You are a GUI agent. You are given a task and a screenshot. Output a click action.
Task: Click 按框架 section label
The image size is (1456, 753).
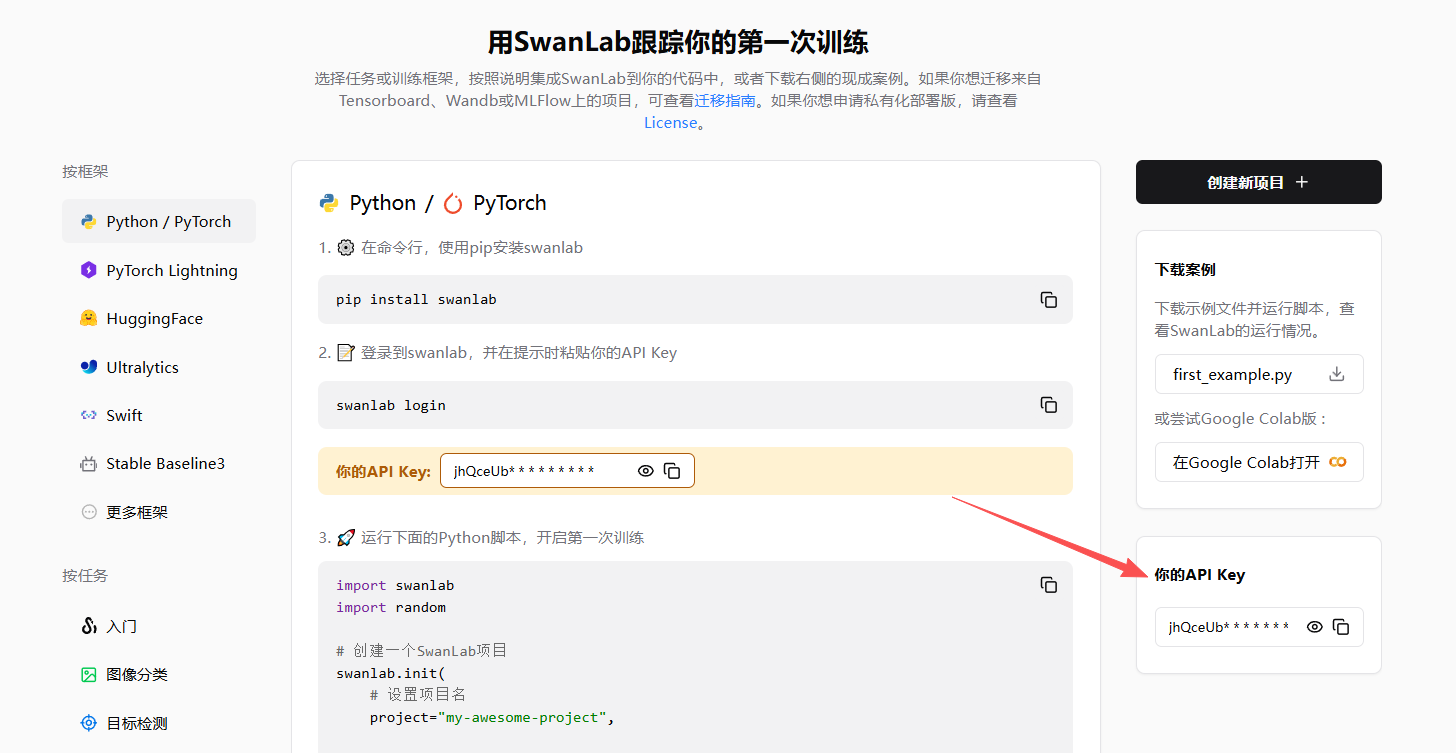pyautogui.click(x=85, y=172)
